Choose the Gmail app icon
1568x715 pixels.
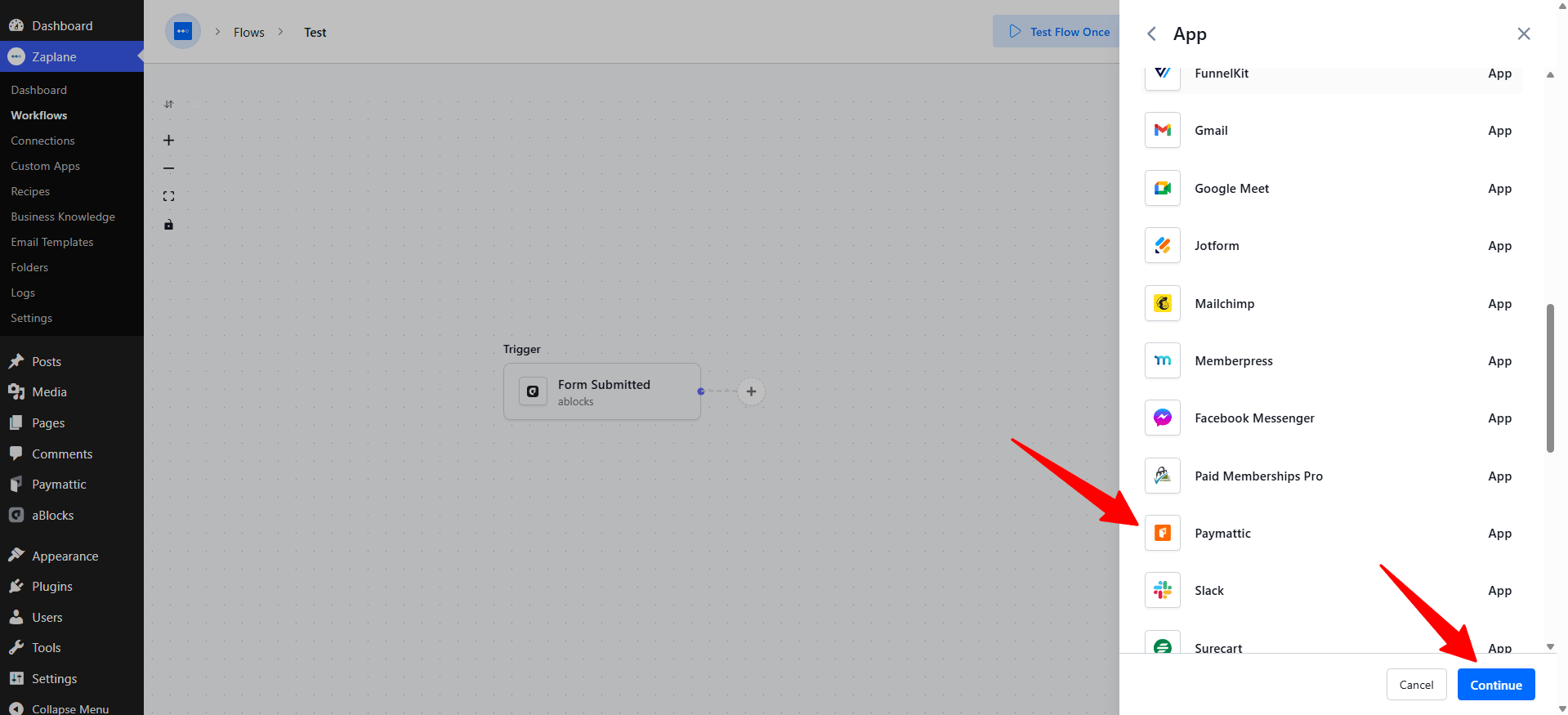[x=1163, y=130]
